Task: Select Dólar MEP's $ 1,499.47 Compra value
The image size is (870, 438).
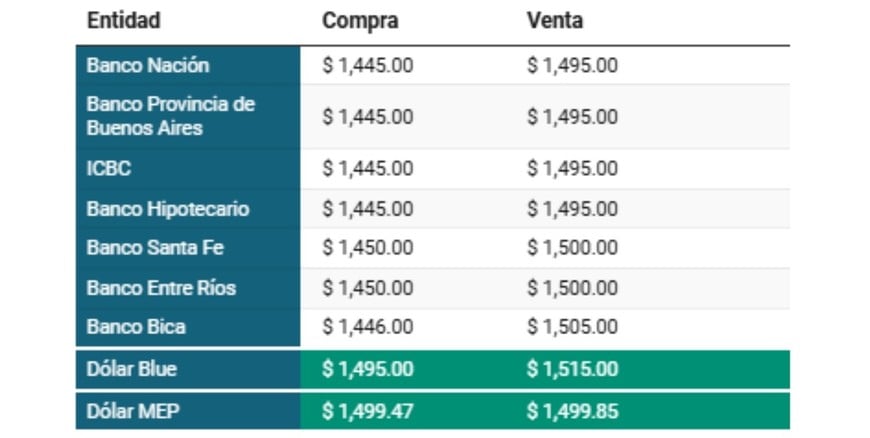Action: tap(367, 409)
